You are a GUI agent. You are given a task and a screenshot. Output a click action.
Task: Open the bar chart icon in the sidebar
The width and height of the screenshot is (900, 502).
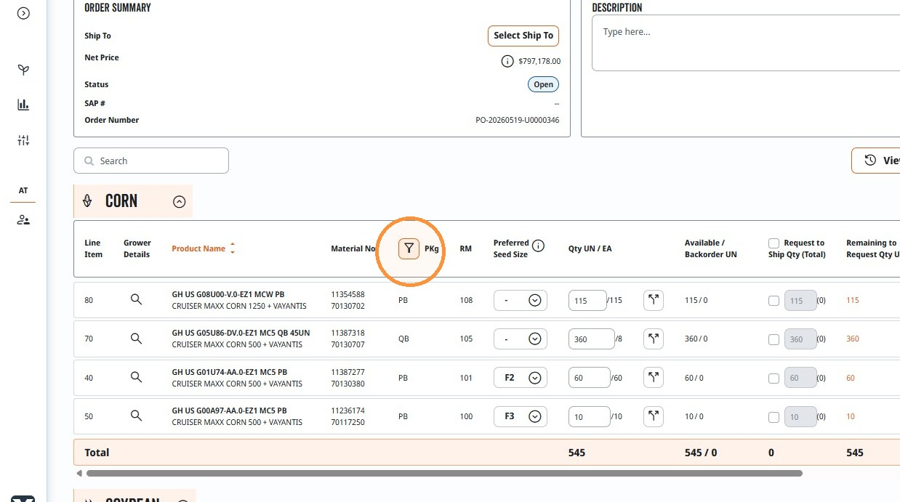click(23, 104)
